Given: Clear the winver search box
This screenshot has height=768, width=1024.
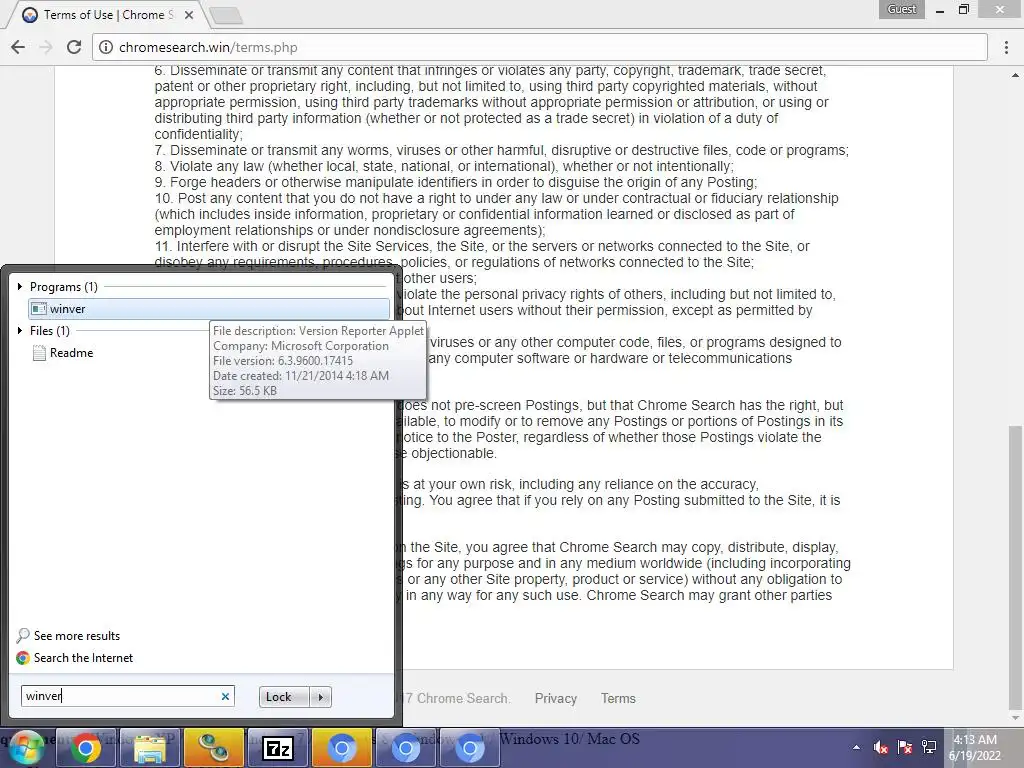Looking at the screenshot, I should click(225, 696).
